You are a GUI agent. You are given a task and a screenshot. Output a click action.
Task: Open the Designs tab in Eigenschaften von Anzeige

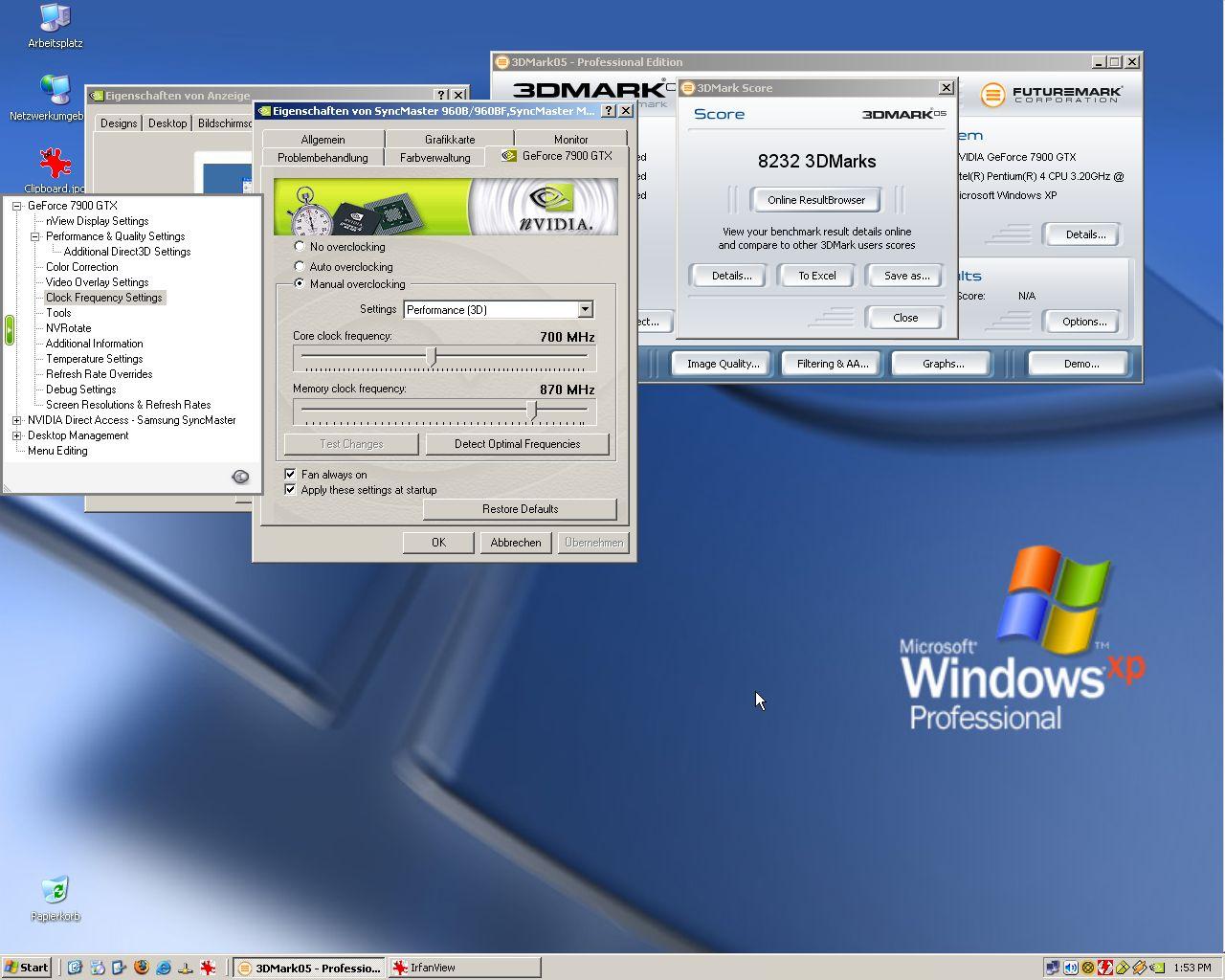[x=119, y=122]
